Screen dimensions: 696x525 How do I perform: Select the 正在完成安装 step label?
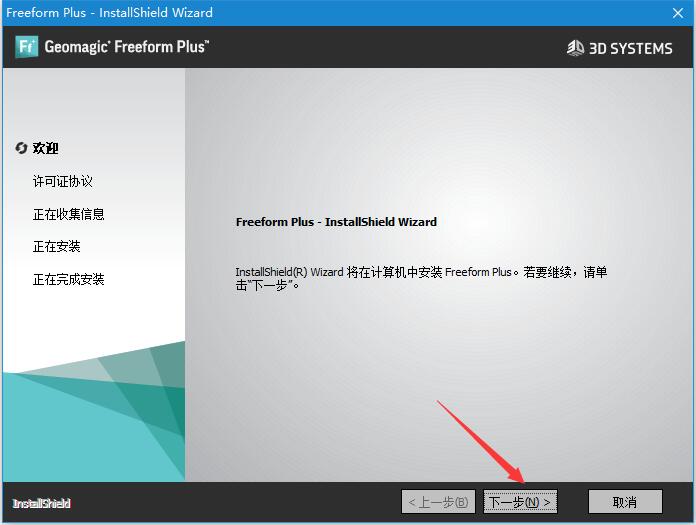tap(68, 279)
